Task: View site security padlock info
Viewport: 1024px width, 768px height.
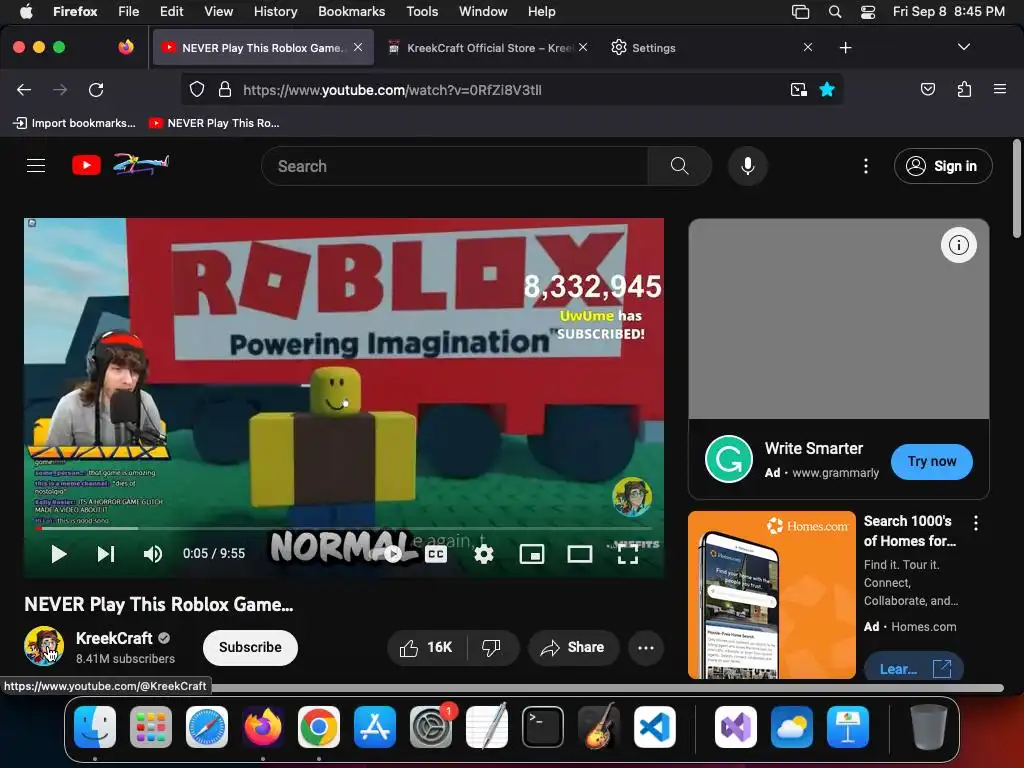Action: (225, 89)
